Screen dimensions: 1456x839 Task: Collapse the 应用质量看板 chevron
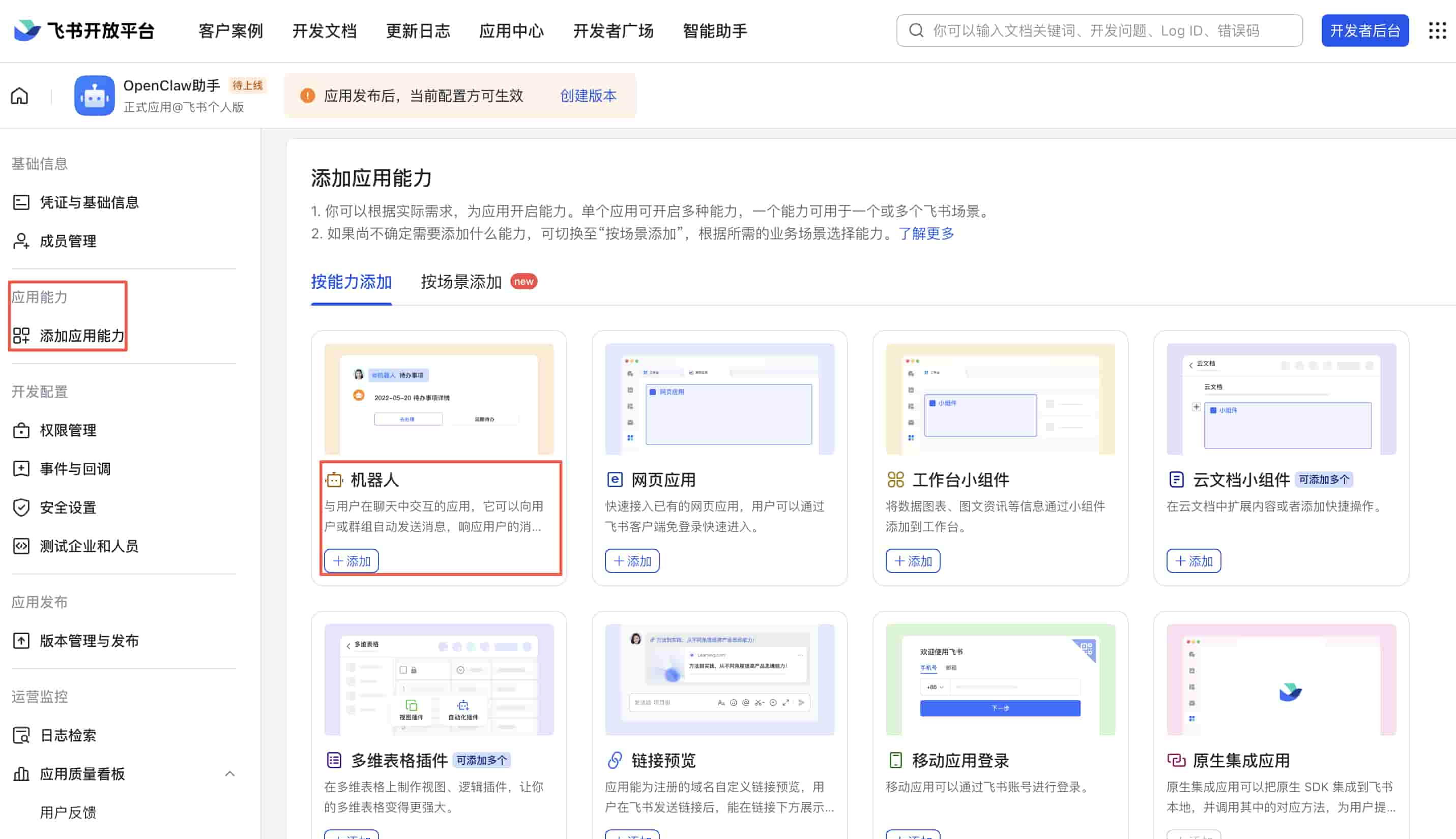pyautogui.click(x=229, y=774)
